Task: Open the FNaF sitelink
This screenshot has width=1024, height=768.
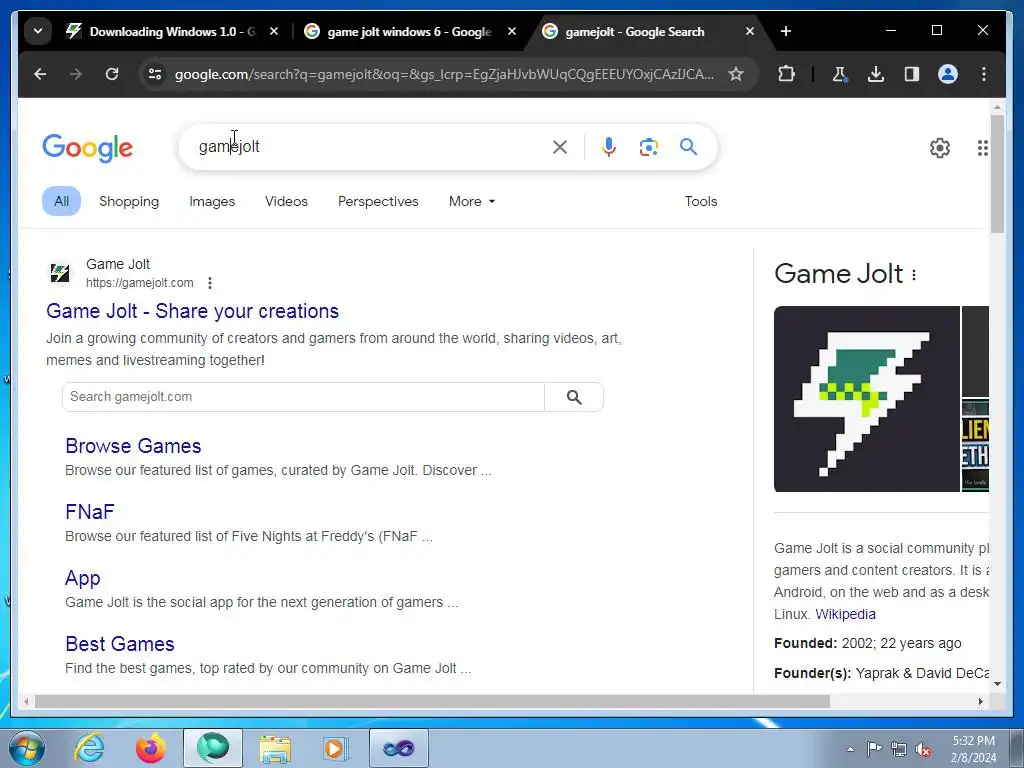Action: 90,512
